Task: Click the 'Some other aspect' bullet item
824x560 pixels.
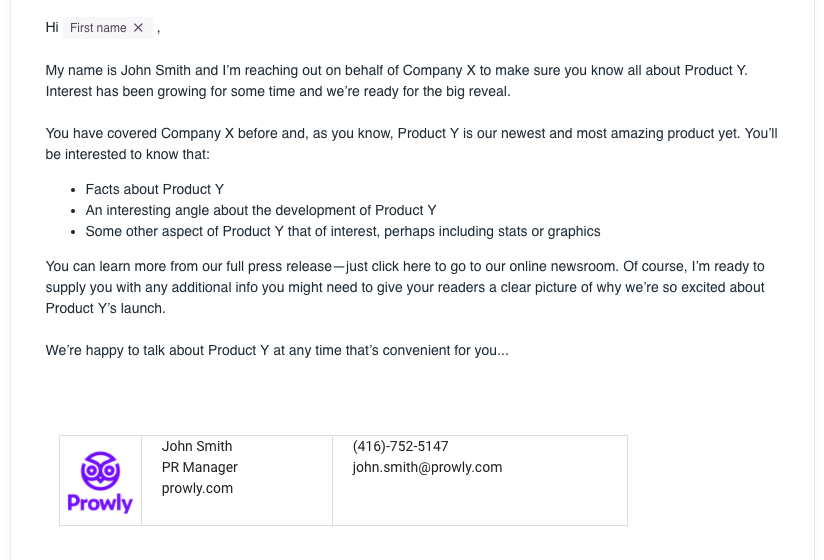Action: pos(342,231)
